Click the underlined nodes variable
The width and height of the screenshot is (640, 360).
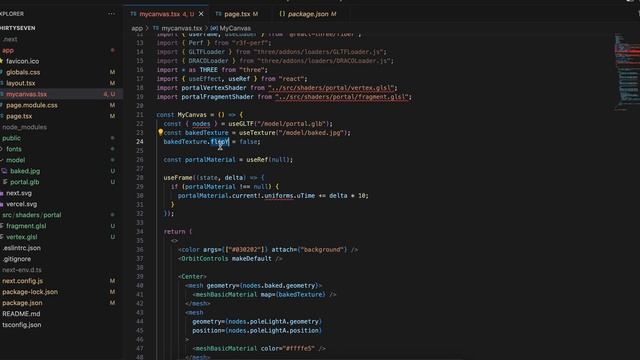[201, 124]
